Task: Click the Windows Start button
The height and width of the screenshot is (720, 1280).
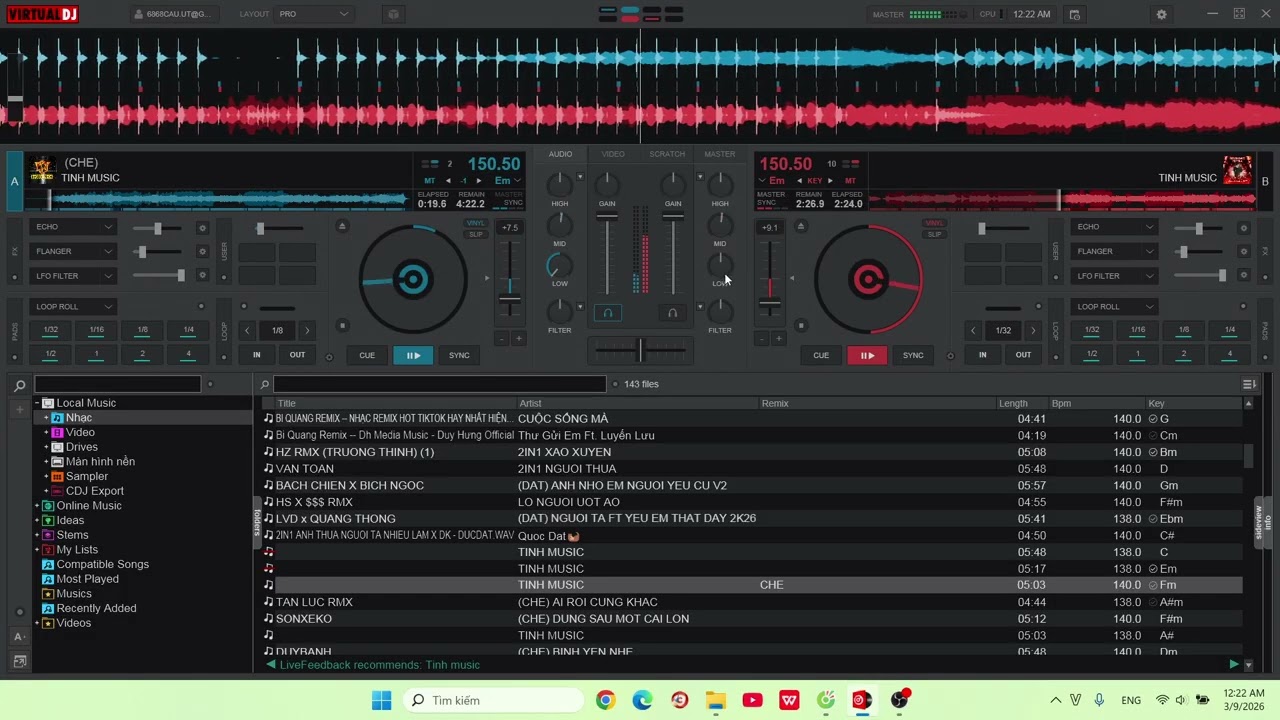Action: click(382, 700)
